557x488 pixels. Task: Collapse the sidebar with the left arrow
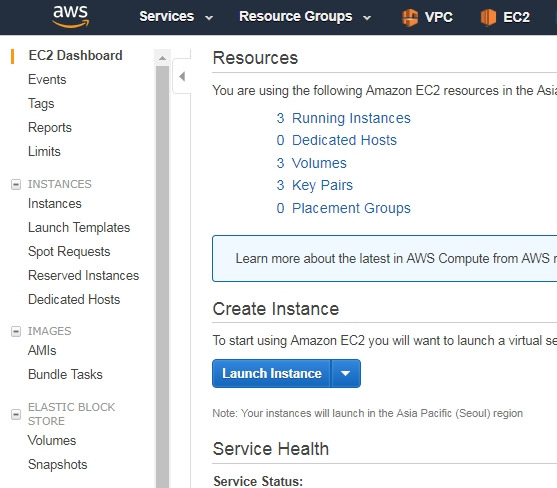click(182, 76)
